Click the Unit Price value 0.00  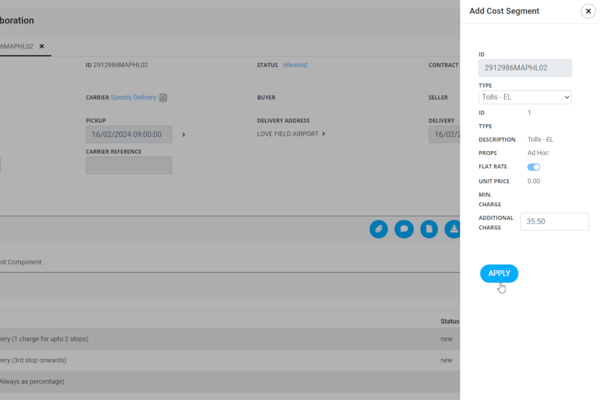534,181
